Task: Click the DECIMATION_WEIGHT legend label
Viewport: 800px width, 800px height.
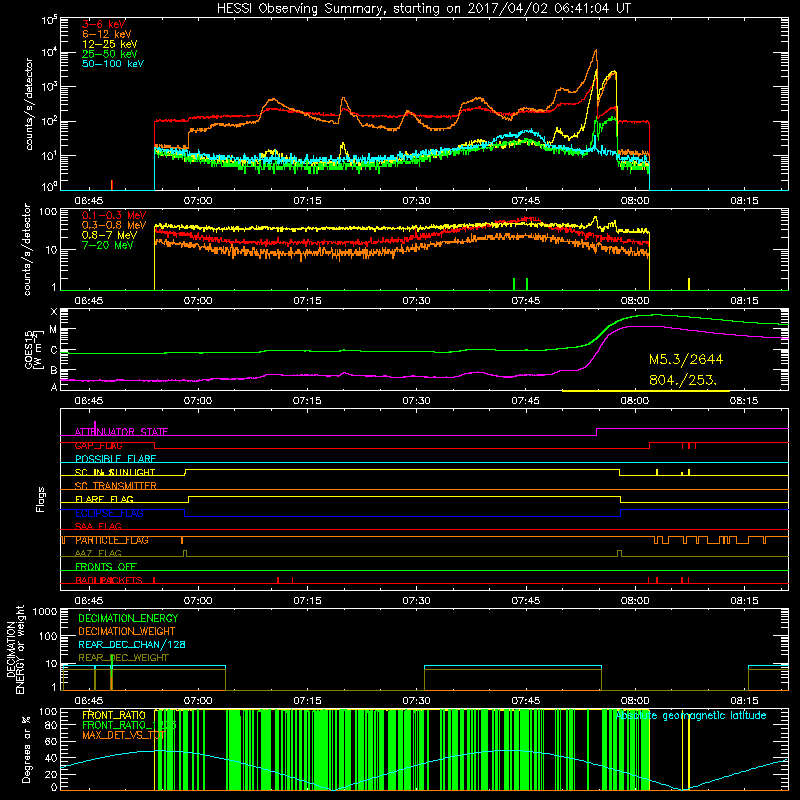Action: (127, 632)
